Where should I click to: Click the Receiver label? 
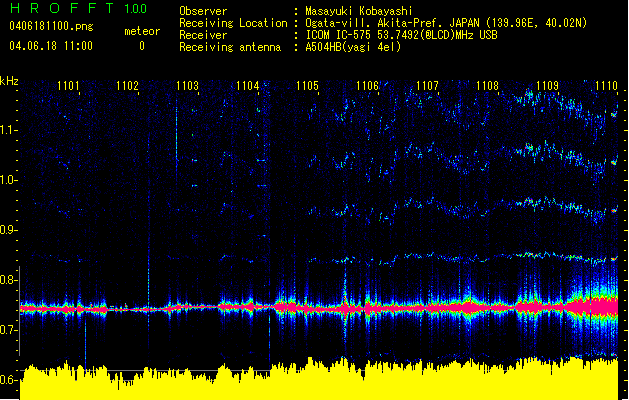(x=203, y=35)
